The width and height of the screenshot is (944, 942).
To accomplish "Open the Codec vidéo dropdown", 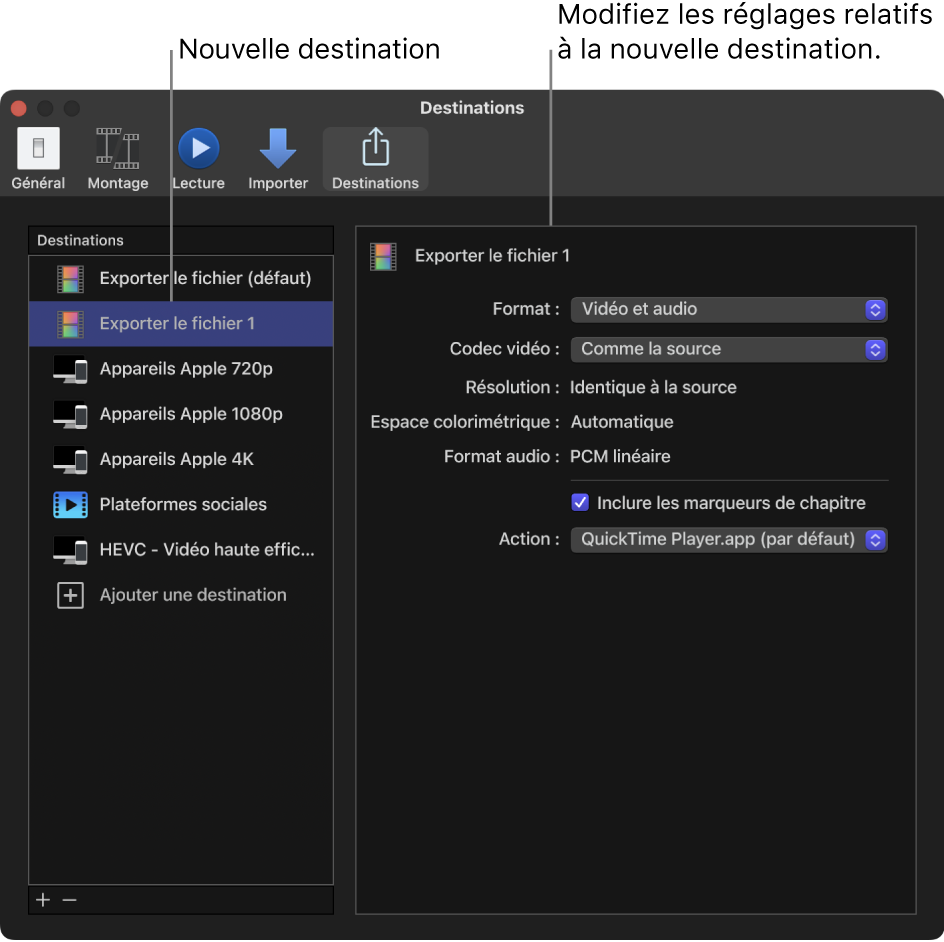I will [x=728, y=349].
